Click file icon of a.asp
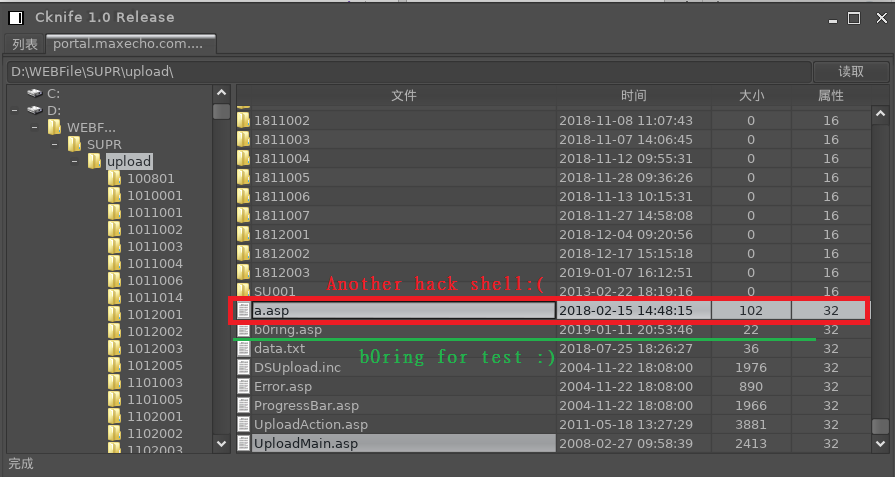The width and height of the screenshot is (895, 477). pyautogui.click(x=244, y=310)
